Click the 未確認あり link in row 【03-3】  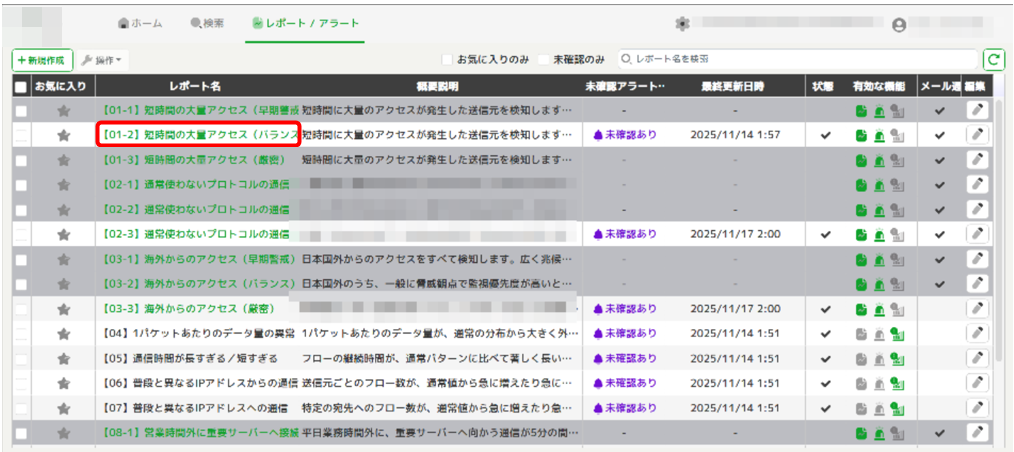(625, 309)
